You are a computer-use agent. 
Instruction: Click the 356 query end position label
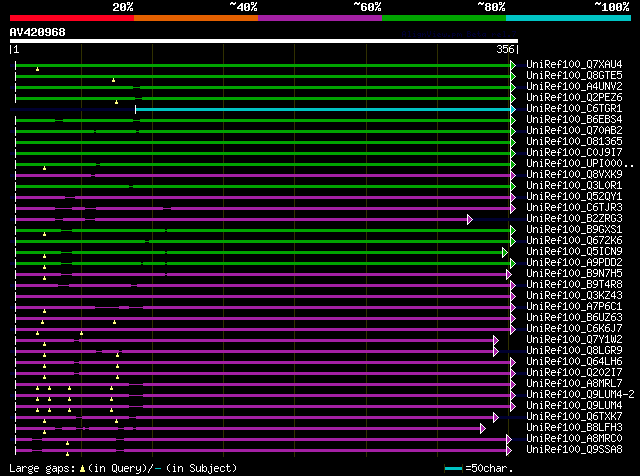[x=505, y=49]
